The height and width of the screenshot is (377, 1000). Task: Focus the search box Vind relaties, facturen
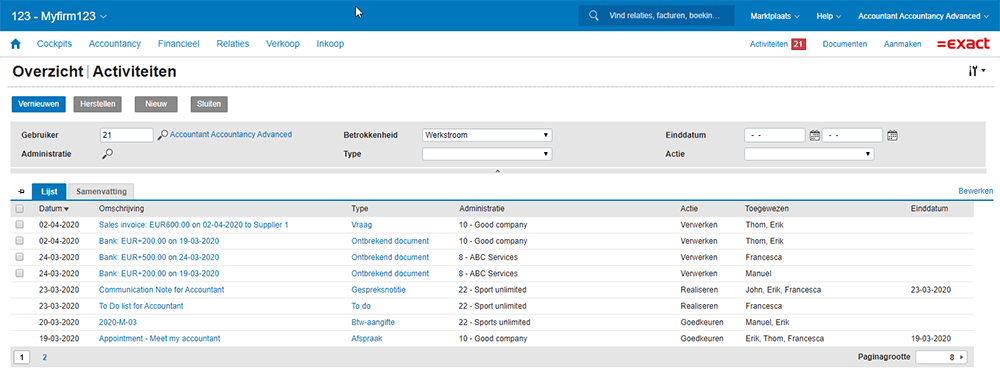point(663,15)
